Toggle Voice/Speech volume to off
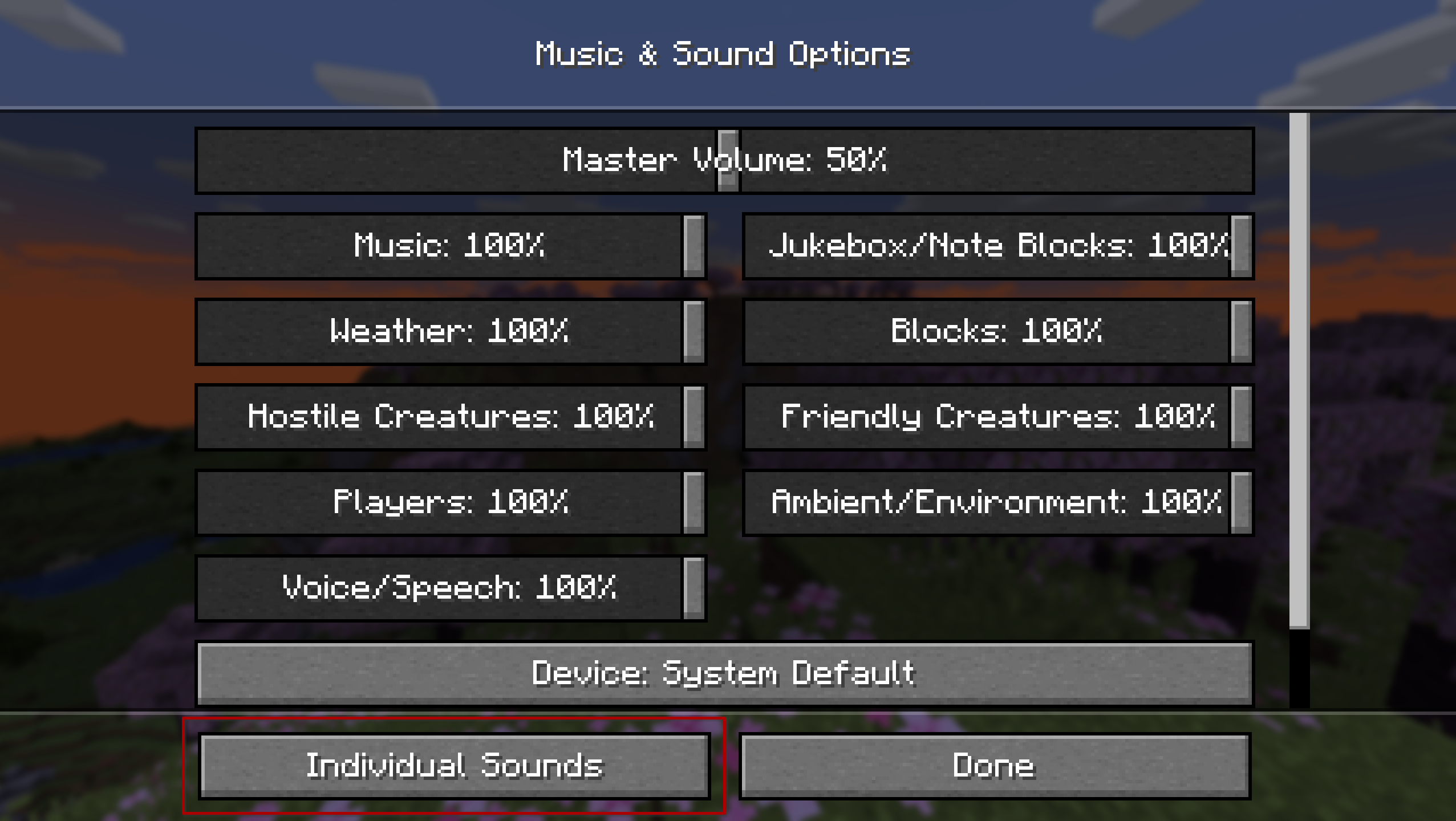The image size is (1456, 821). [200, 587]
